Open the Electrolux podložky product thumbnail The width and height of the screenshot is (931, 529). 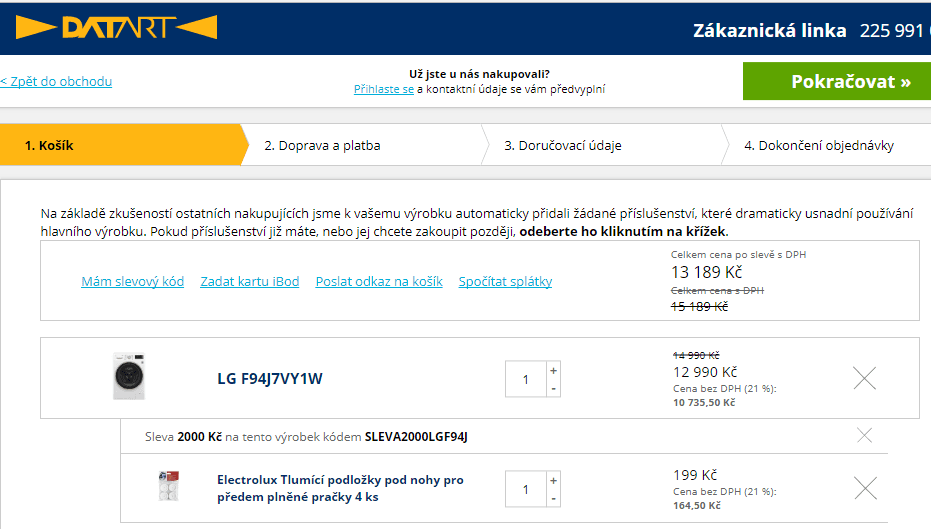tap(169, 486)
